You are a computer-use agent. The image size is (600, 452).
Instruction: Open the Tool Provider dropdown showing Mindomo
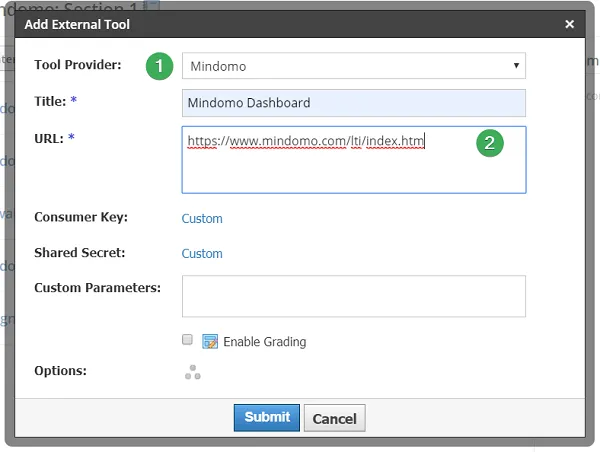pyautogui.click(x=354, y=66)
